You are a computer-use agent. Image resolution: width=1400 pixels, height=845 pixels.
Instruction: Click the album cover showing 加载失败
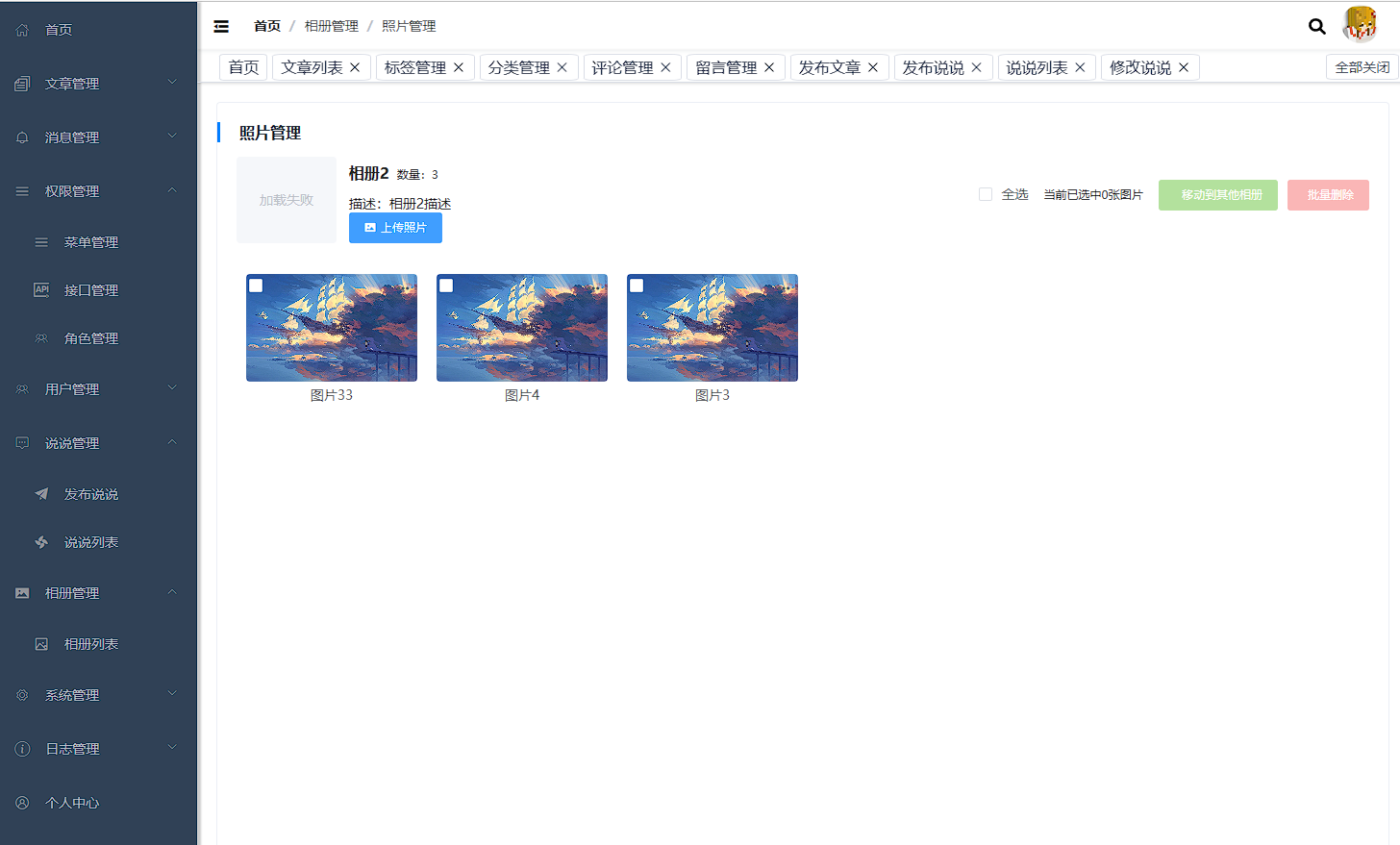(x=287, y=200)
